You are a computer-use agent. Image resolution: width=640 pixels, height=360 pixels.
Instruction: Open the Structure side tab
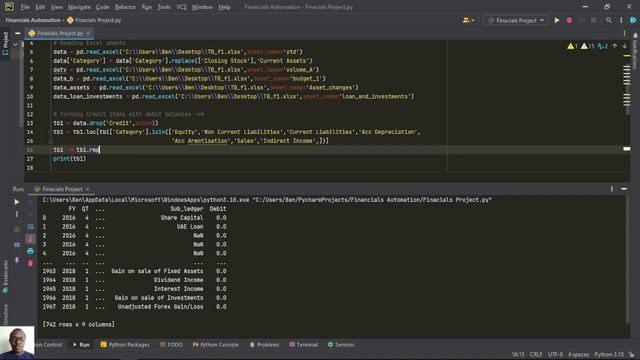(x=5, y=314)
